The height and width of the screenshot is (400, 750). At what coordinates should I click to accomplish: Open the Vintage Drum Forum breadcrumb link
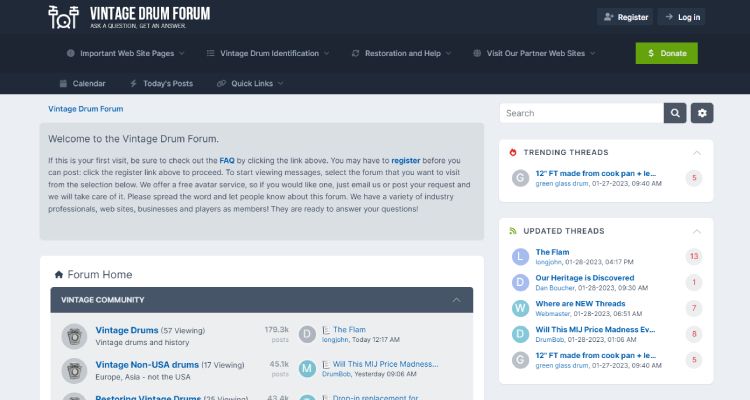86,109
